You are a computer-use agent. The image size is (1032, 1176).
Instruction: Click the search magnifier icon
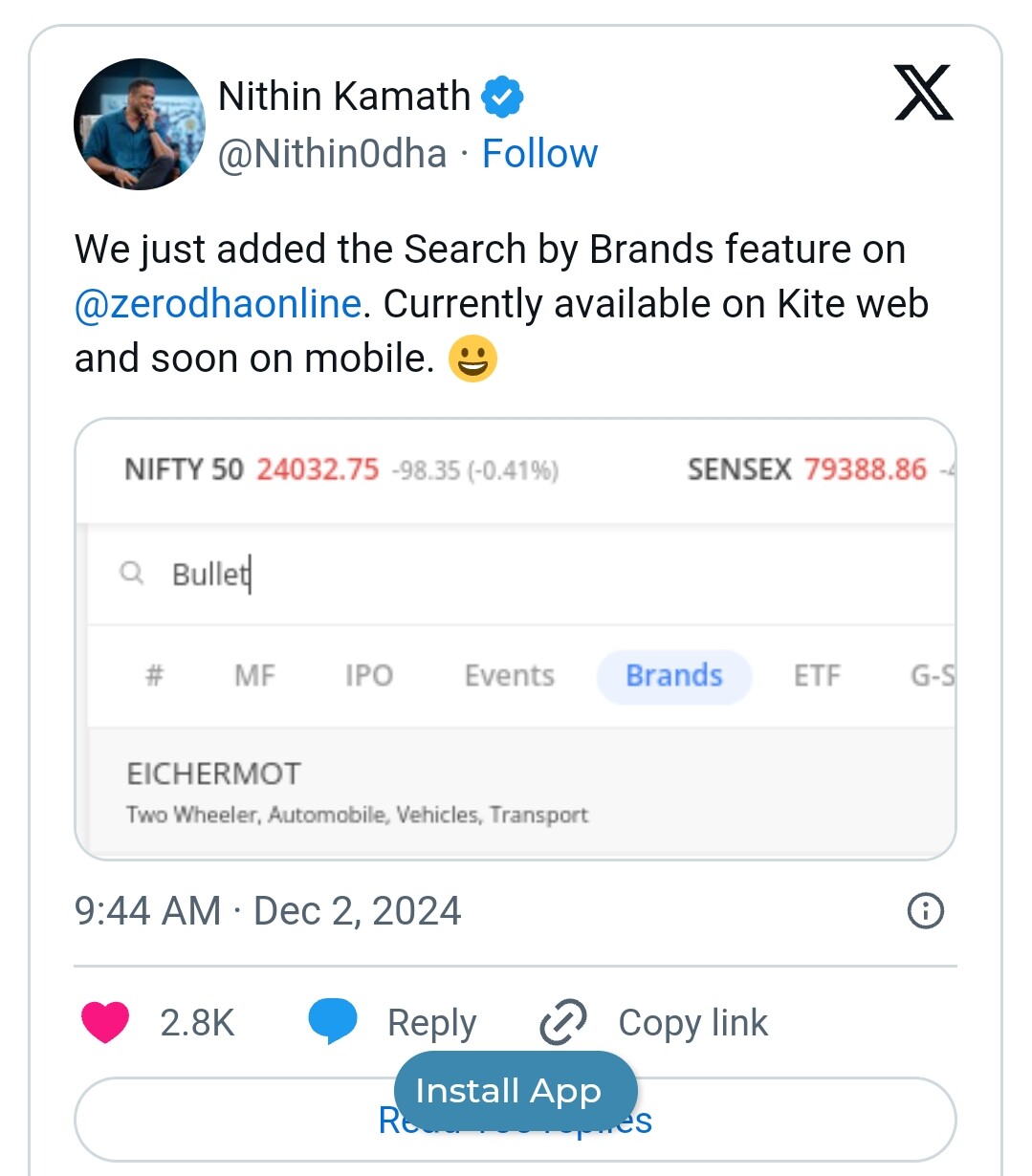tap(132, 574)
